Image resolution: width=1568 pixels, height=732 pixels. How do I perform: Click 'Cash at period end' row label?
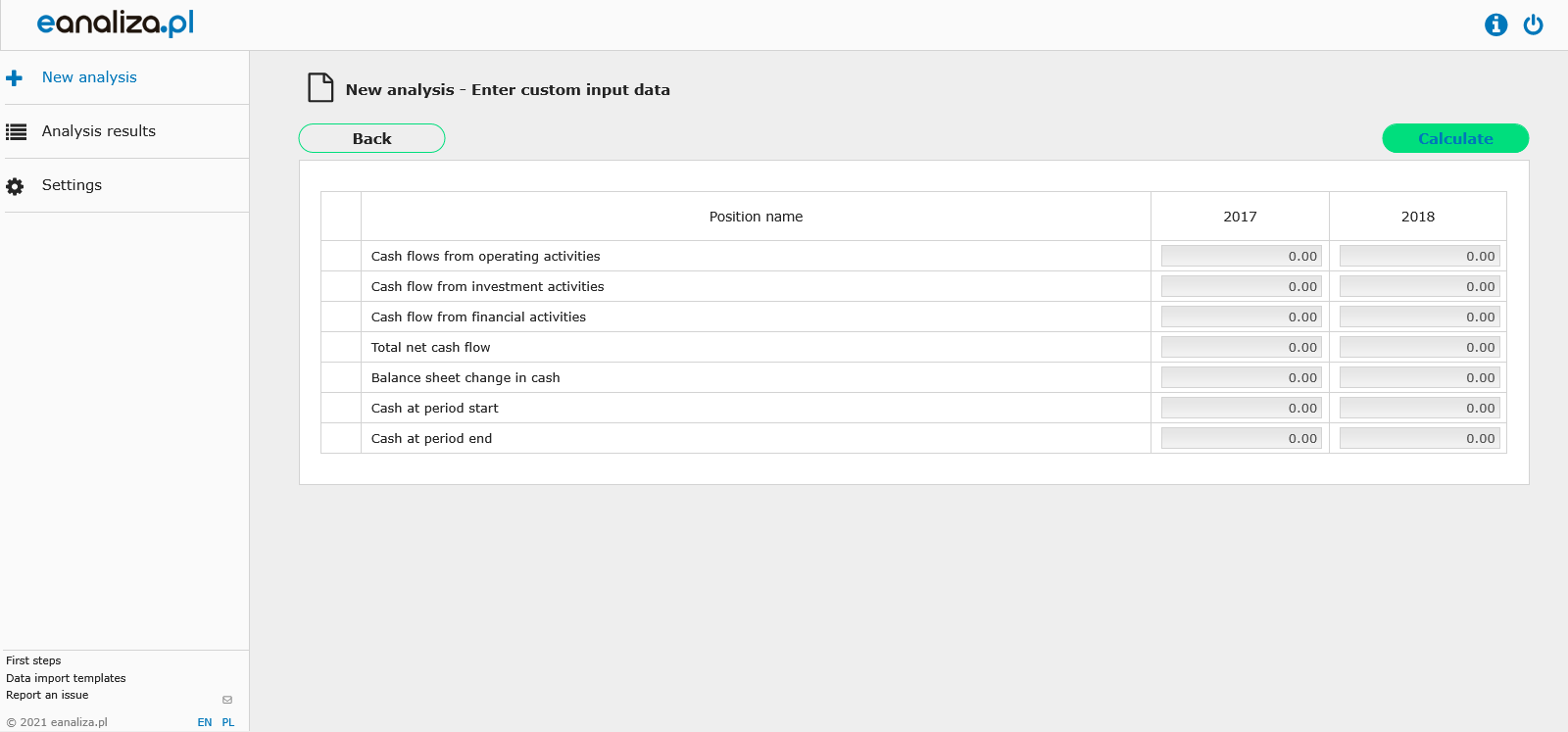point(431,438)
